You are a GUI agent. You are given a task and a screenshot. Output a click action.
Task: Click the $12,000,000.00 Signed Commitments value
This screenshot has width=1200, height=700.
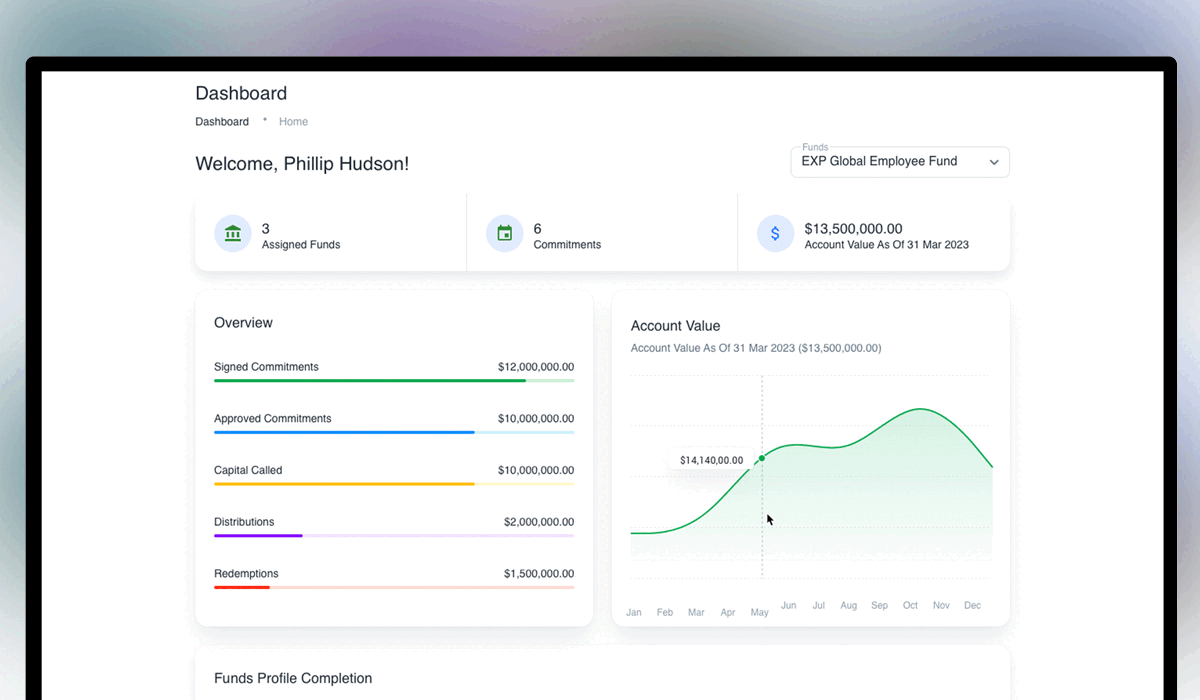click(536, 367)
